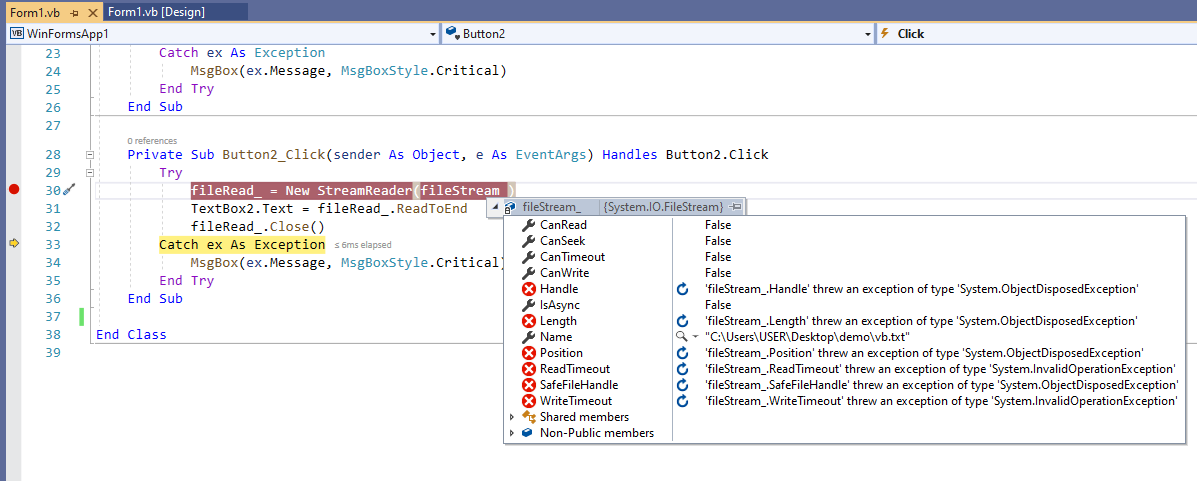This screenshot has width=1197, height=481.
Task: Open the '0 references' CodeLens link
Action: coord(152,140)
